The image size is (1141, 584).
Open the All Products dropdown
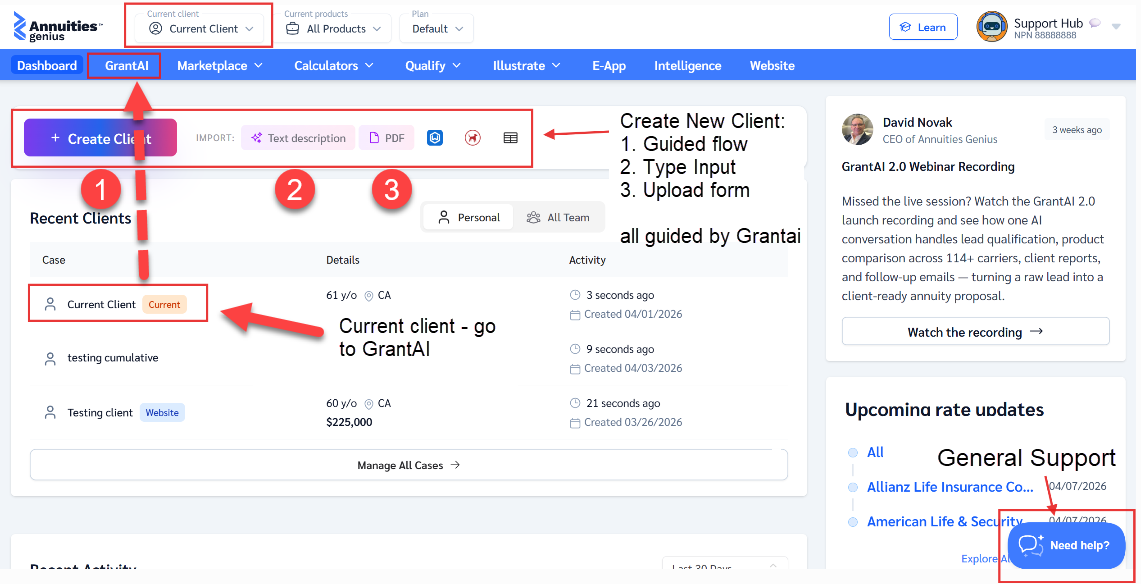coord(333,28)
